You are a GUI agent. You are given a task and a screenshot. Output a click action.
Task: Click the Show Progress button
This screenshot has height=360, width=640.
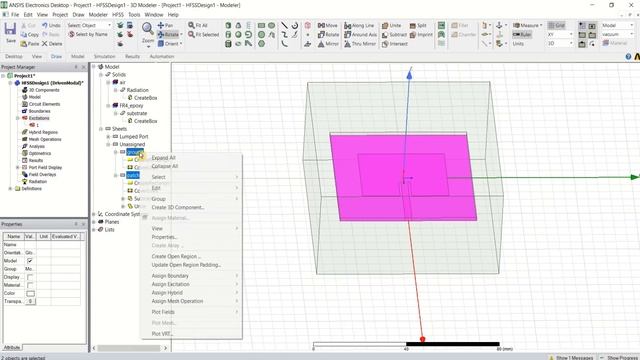click(x=619, y=358)
